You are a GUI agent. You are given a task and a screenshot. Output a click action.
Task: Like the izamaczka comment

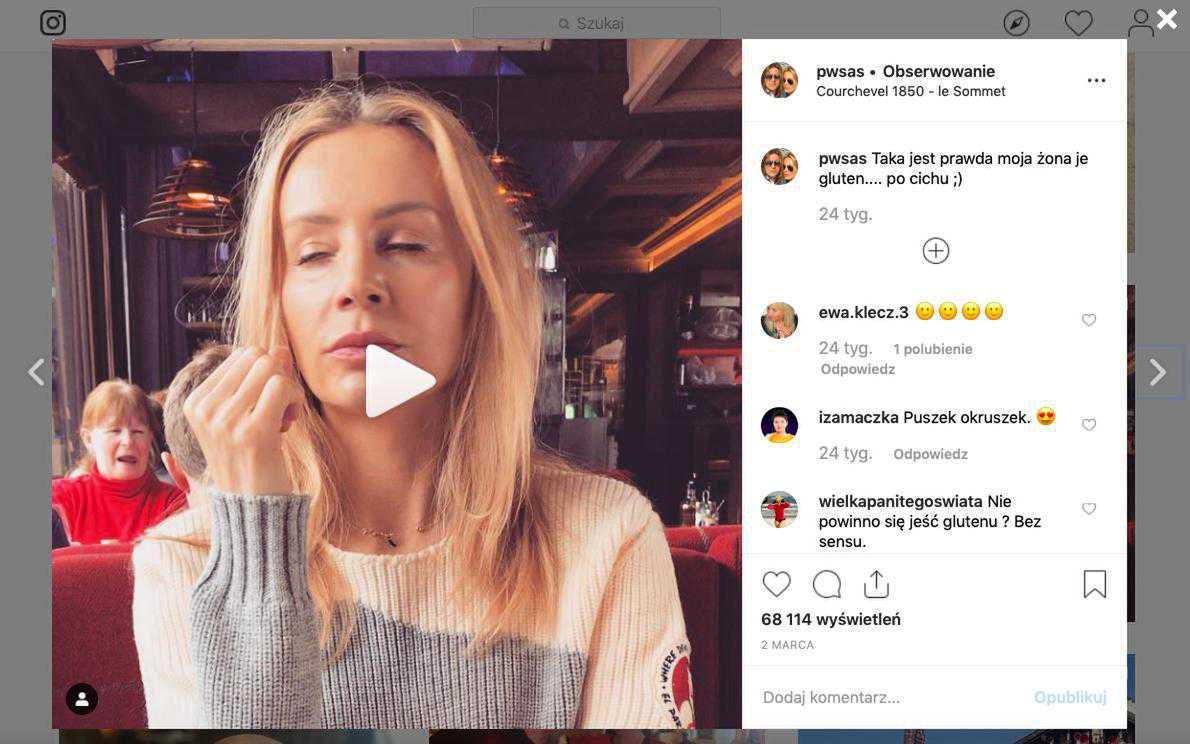coord(1089,425)
